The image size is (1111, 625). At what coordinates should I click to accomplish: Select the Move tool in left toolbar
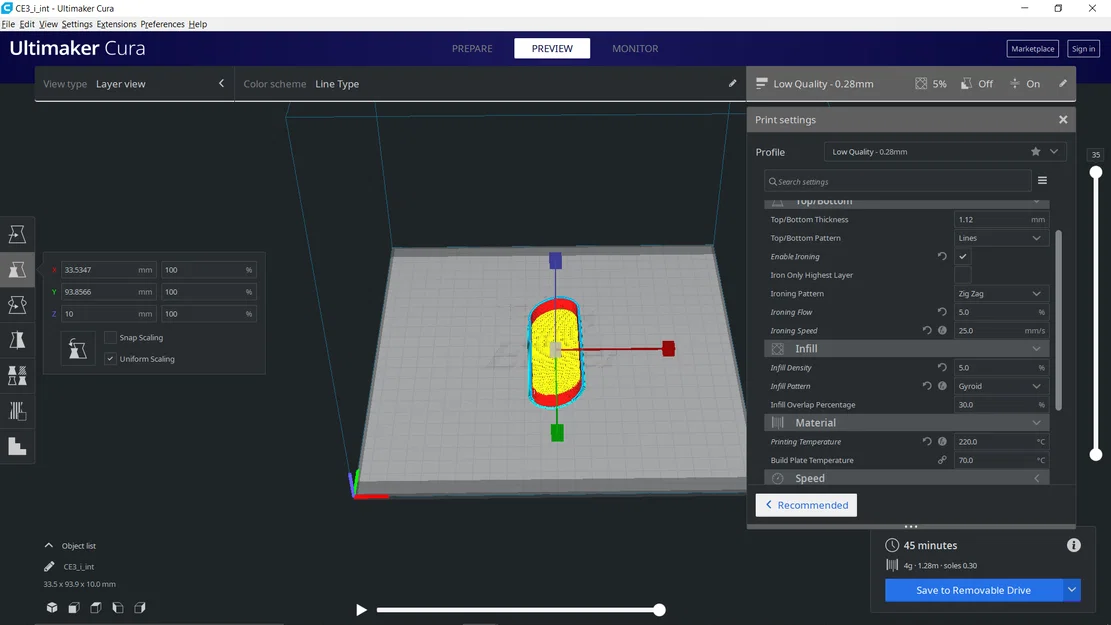pyautogui.click(x=17, y=234)
